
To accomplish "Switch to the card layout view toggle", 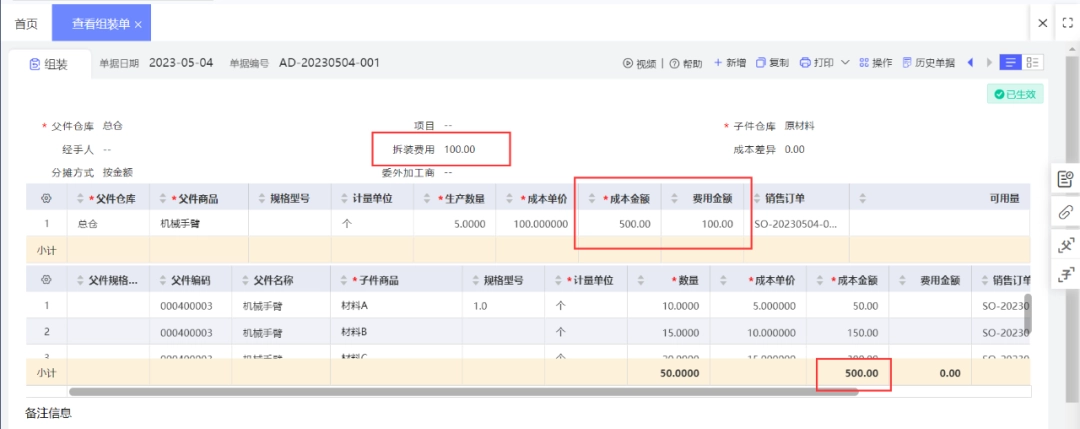I will click(1032, 62).
